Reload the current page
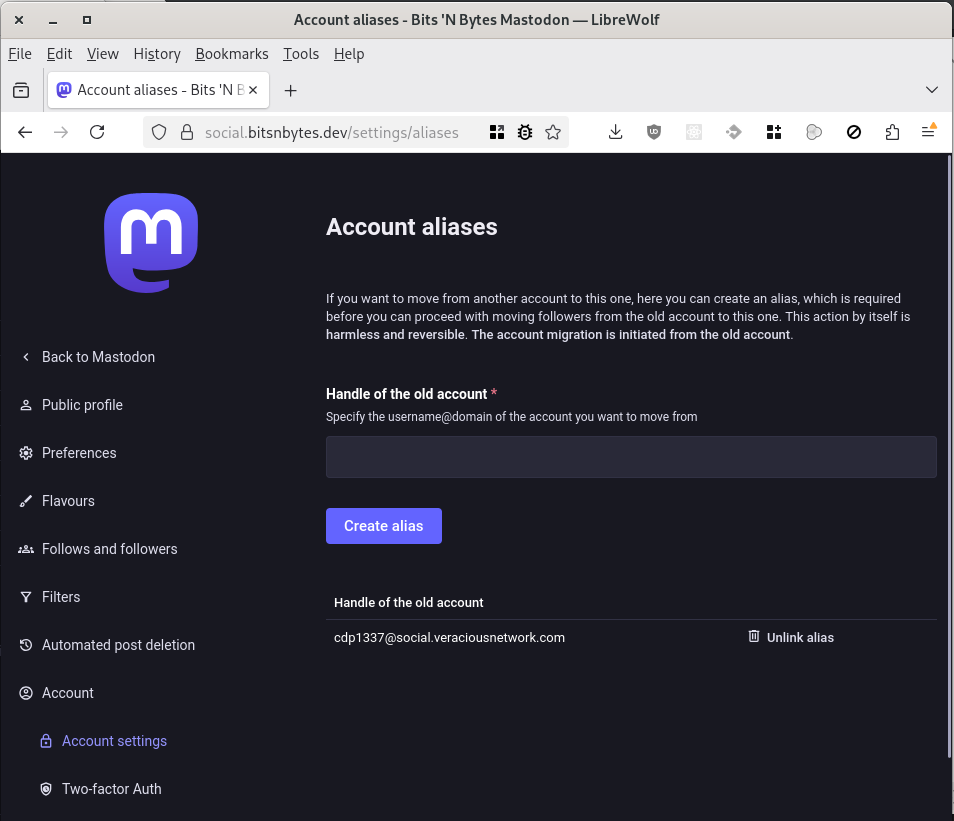954x821 pixels. [x=97, y=132]
